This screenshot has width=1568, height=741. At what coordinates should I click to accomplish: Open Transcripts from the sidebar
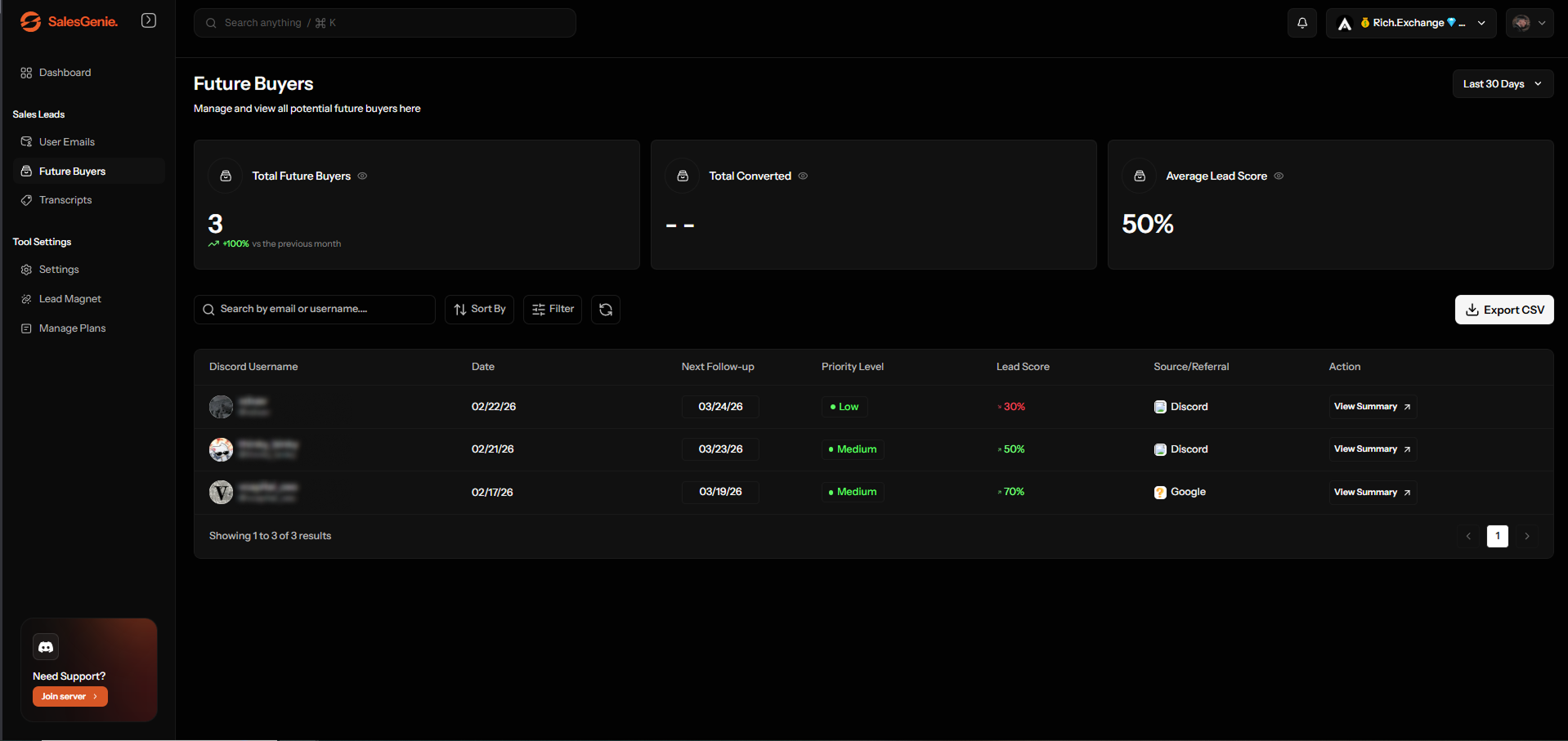point(65,199)
